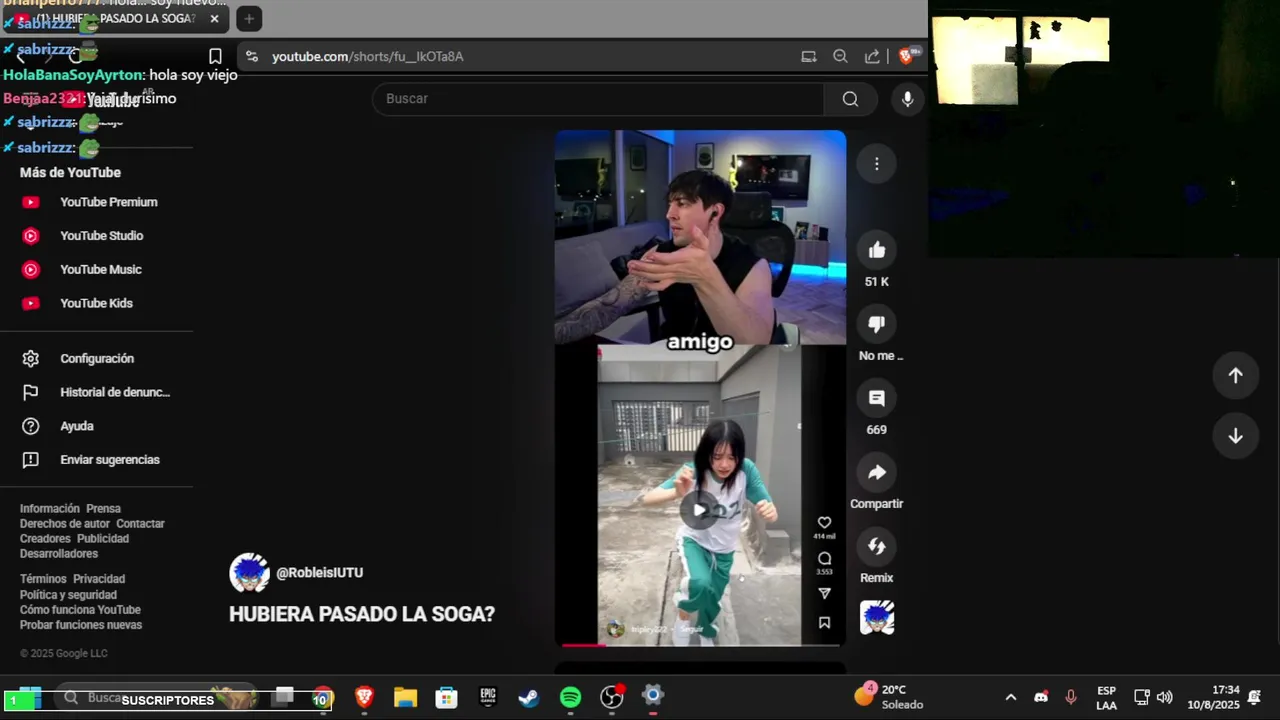Open File Explorer from the taskbar
1280x720 pixels.
405,698
